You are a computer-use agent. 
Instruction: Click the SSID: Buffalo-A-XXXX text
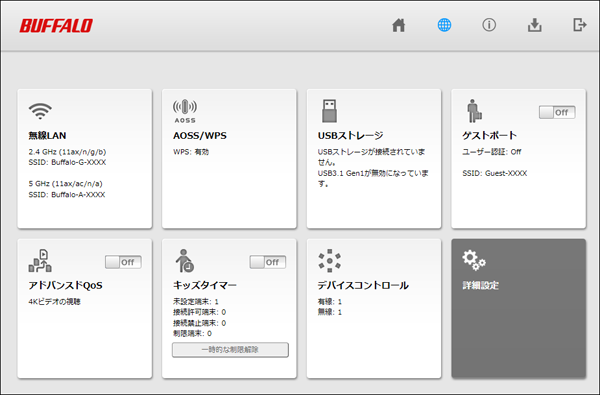pos(67,195)
